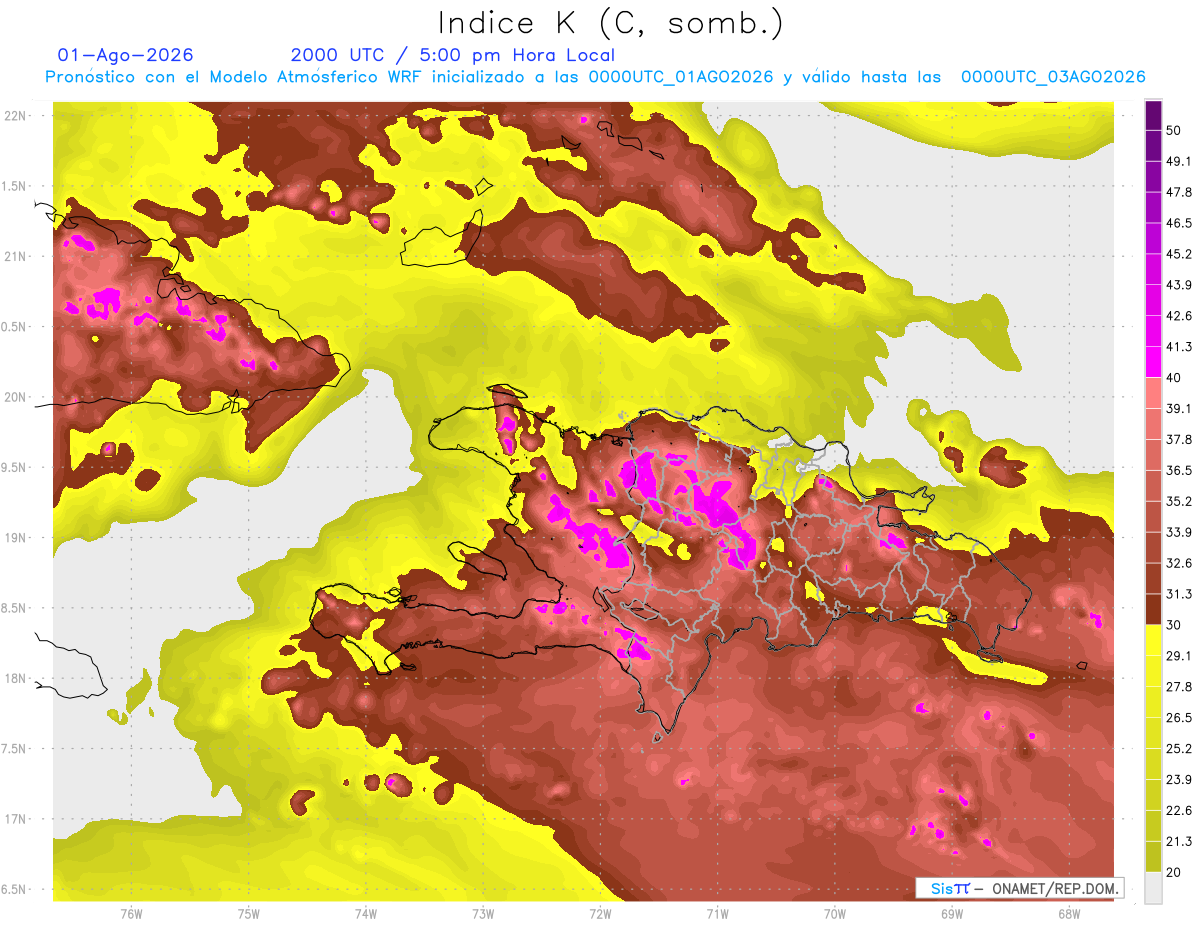Click the colorbar value '47.8'
The width and height of the screenshot is (1200, 927).
(1178, 191)
